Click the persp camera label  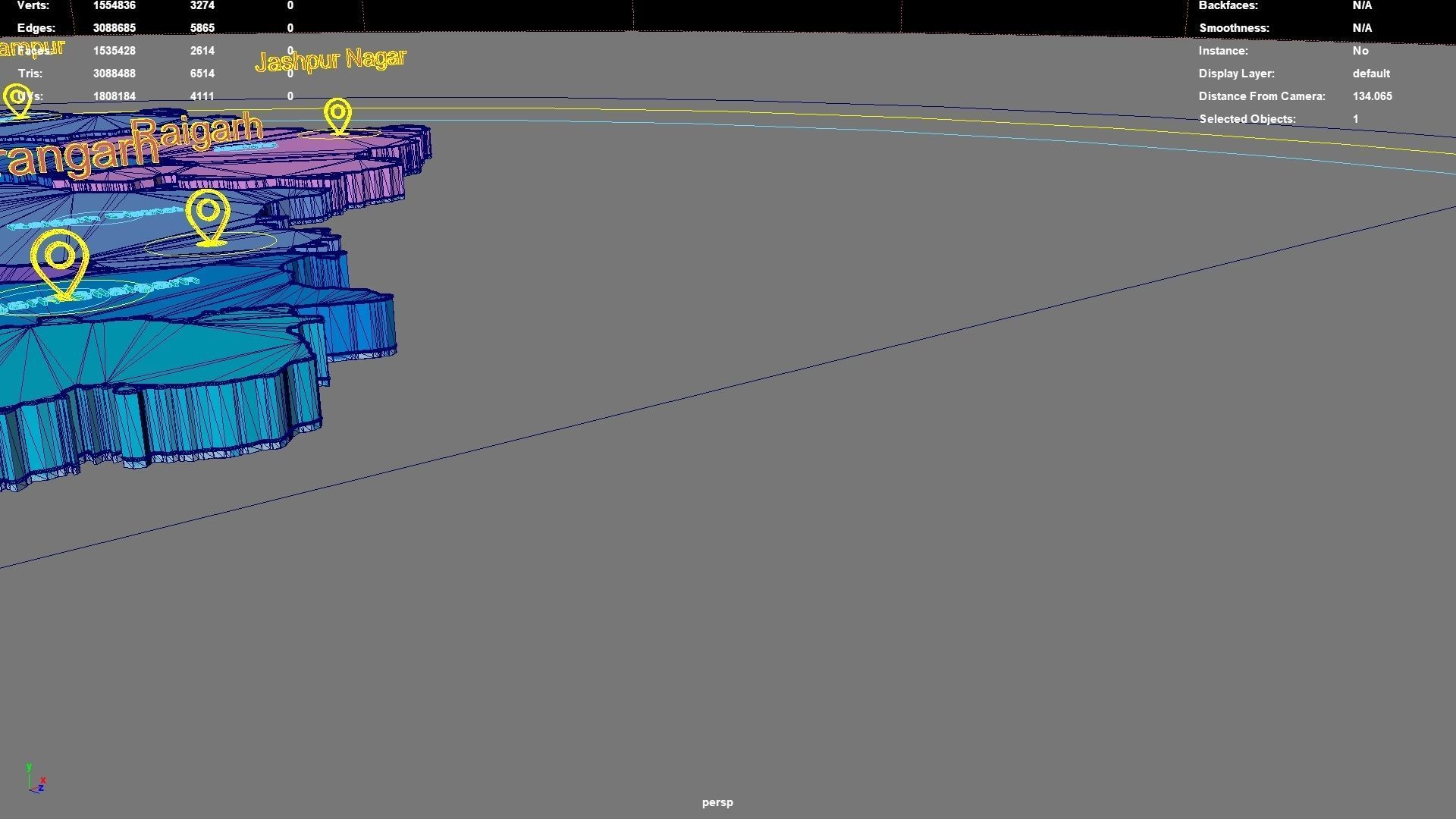point(717,802)
